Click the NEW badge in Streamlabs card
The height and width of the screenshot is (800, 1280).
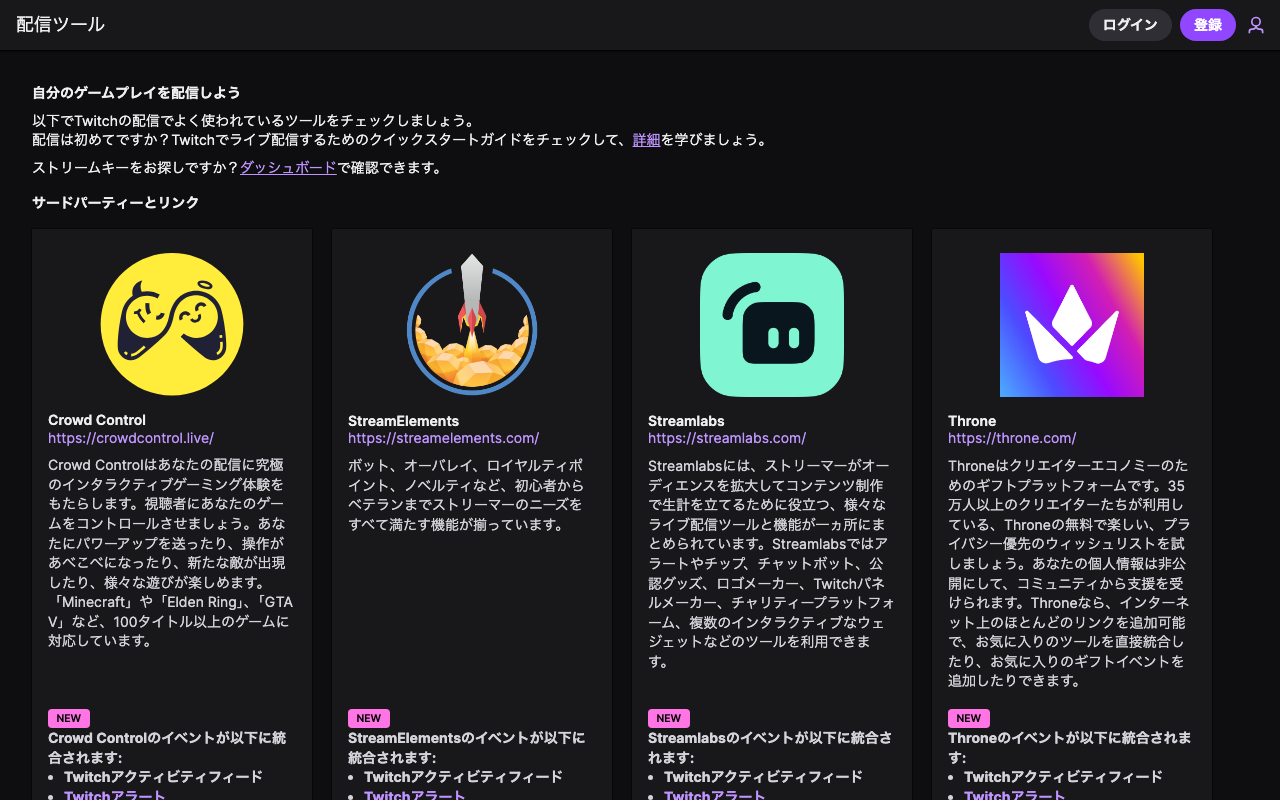[669, 718]
